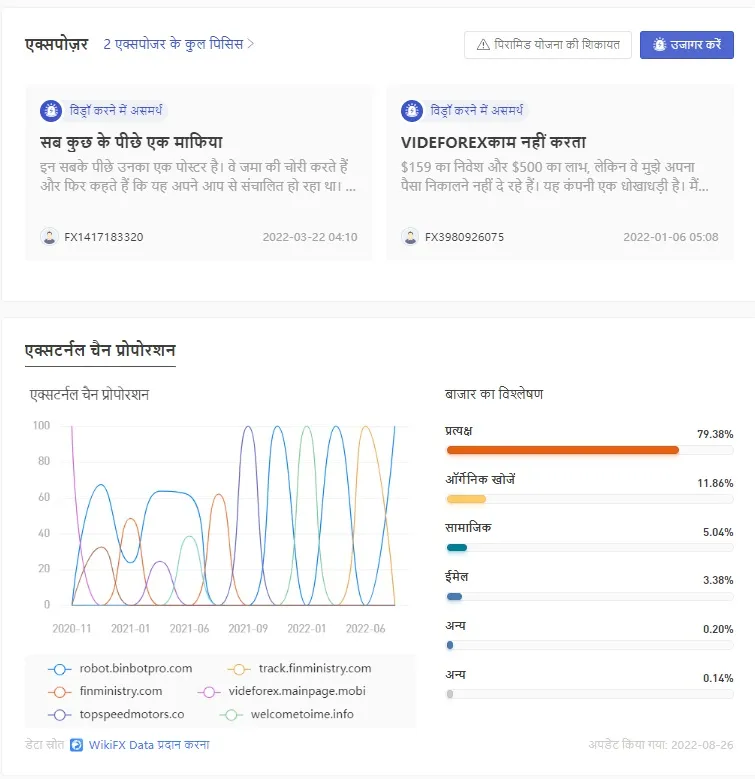Click the orange प्रत्यक्ष progress bar
The height and width of the screenshot is (779, 755).
tap(563, 450)
